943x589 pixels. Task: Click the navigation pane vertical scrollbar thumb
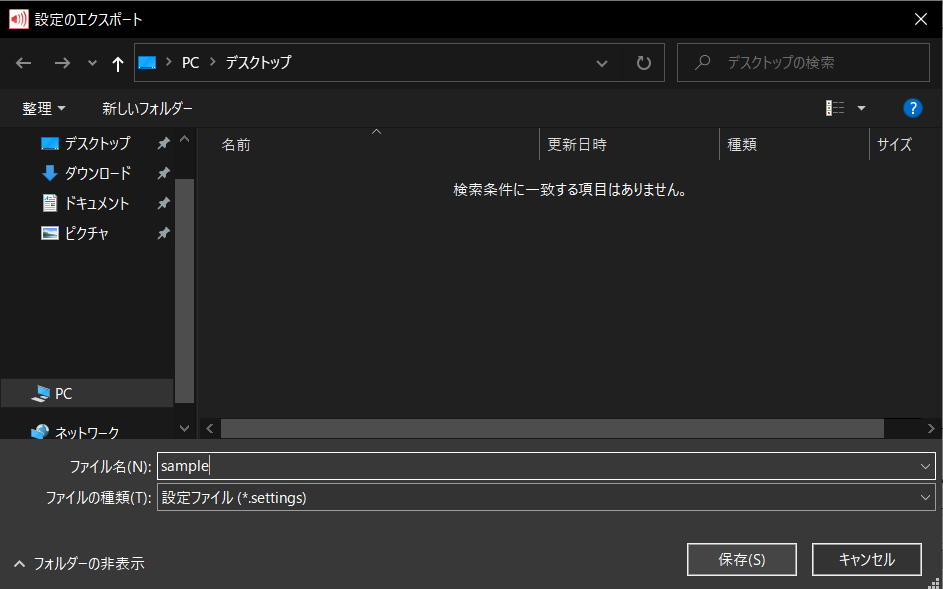pos(185,291)
